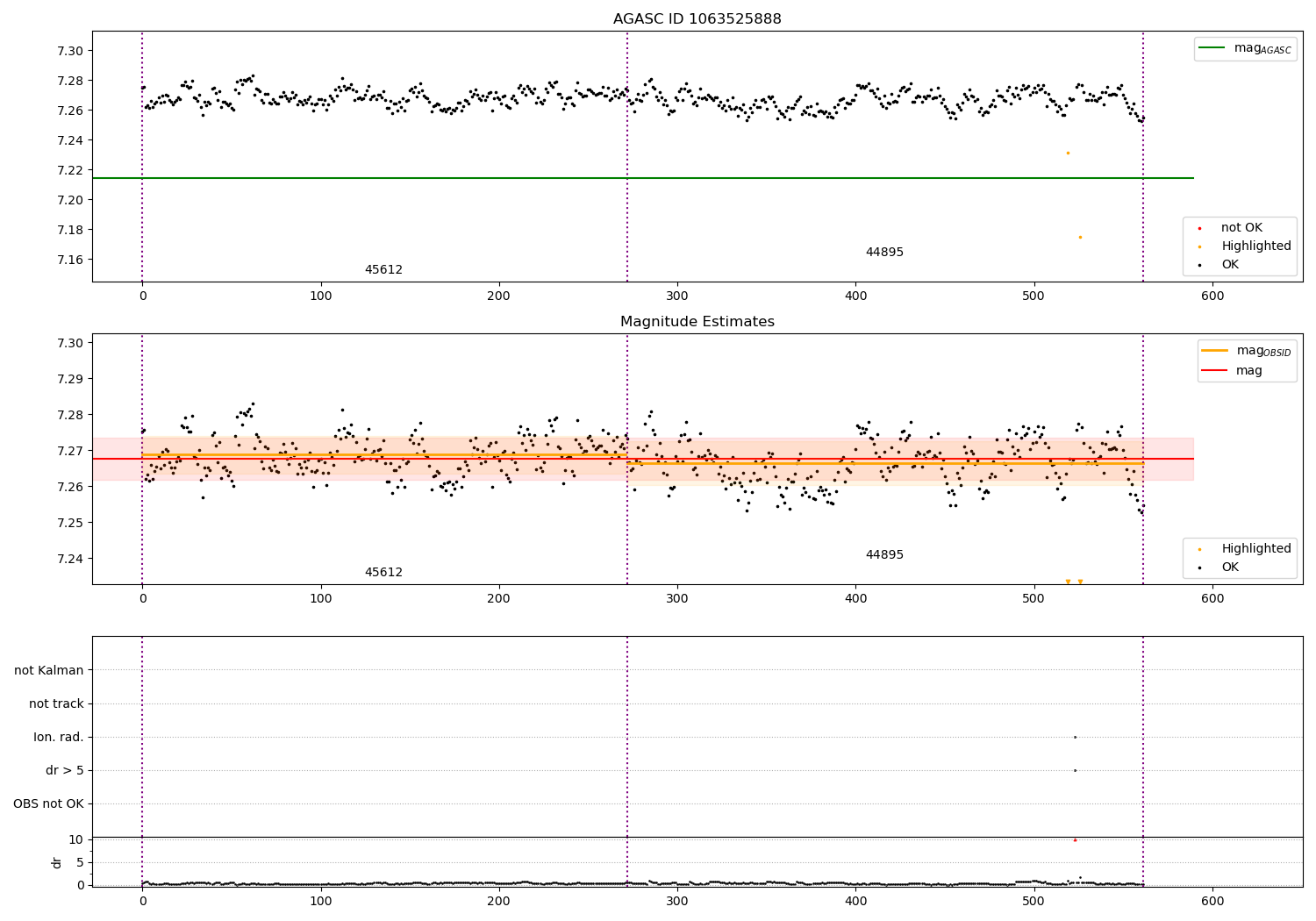Click the 400 x-axis tick of the bottom plot
Viewport: 1316px width, 921px height.
[x=855, y=902]
